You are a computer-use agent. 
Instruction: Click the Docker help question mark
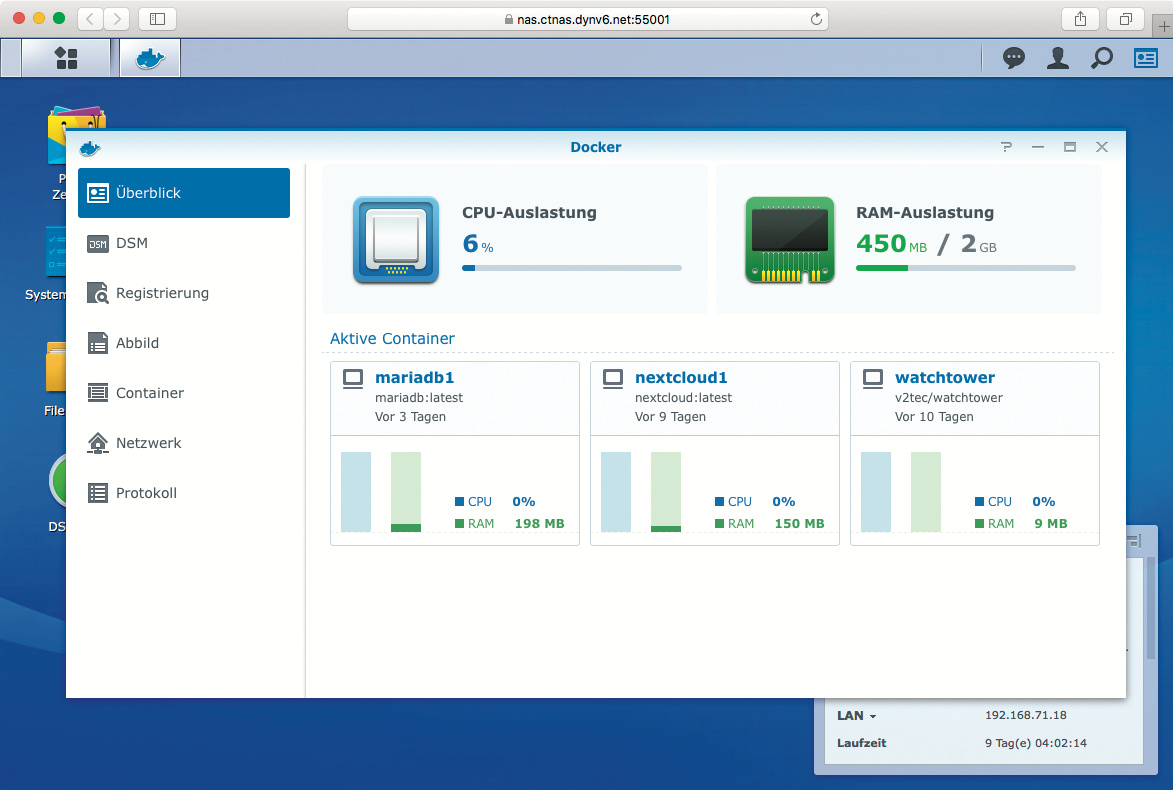point(1006,147)
